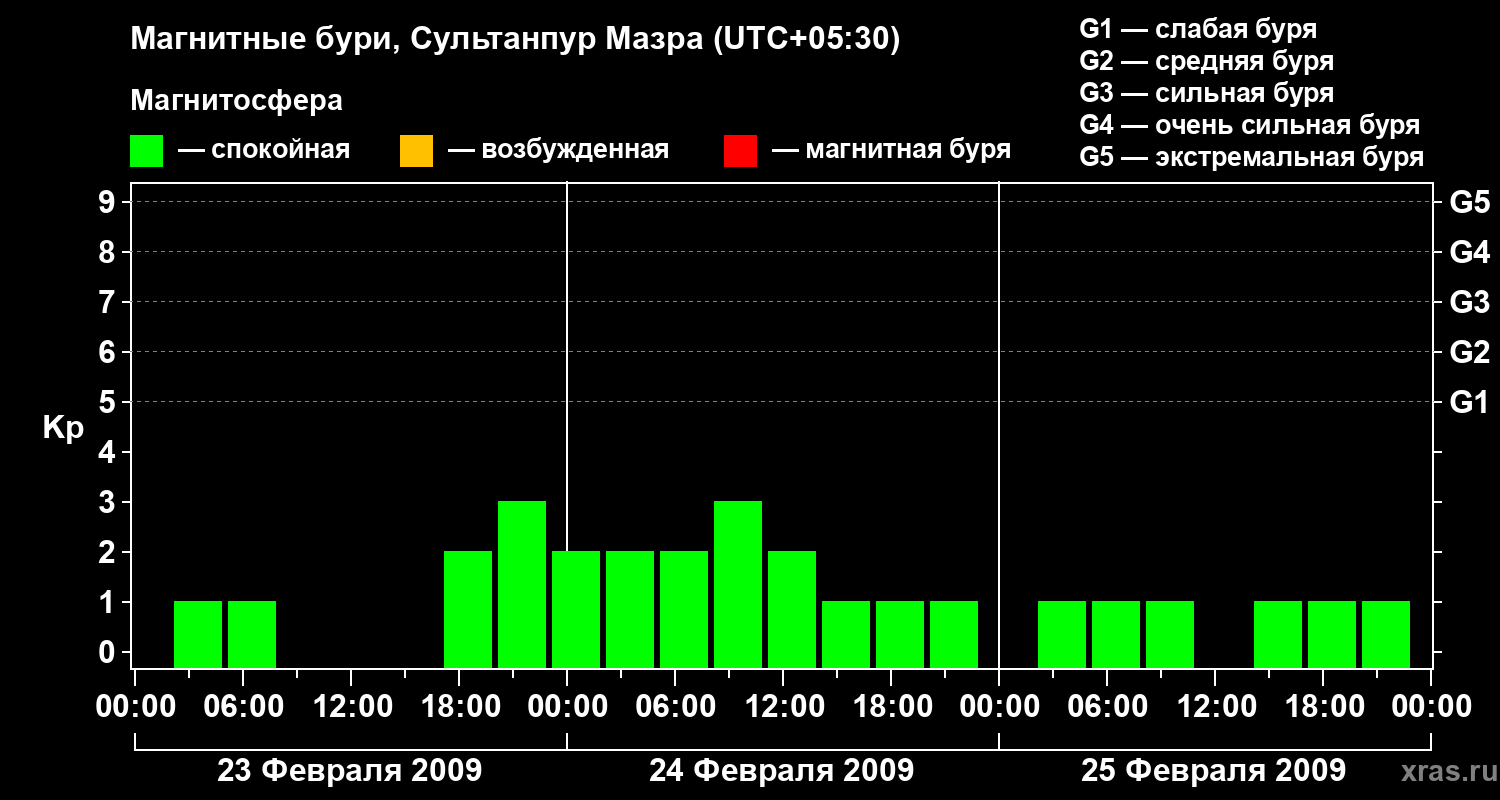Viewport: 1500px width, 800px height.
Task: Click the bar straddling the 23–24 February midnight line
Action: [x=576, y=609]
